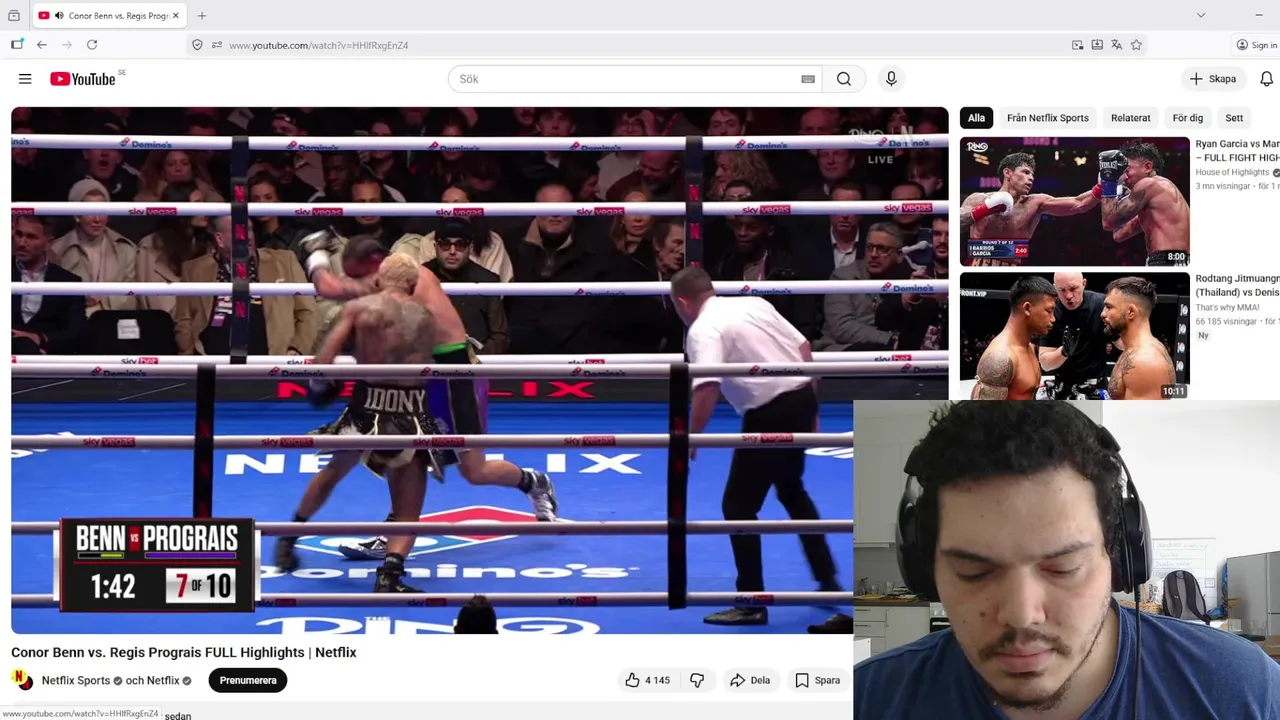The height and width of the screenshot is (720, 1280).
Task: Mute the tab via speaker icon
Action: pyautogui.click(x=60, y=16)
